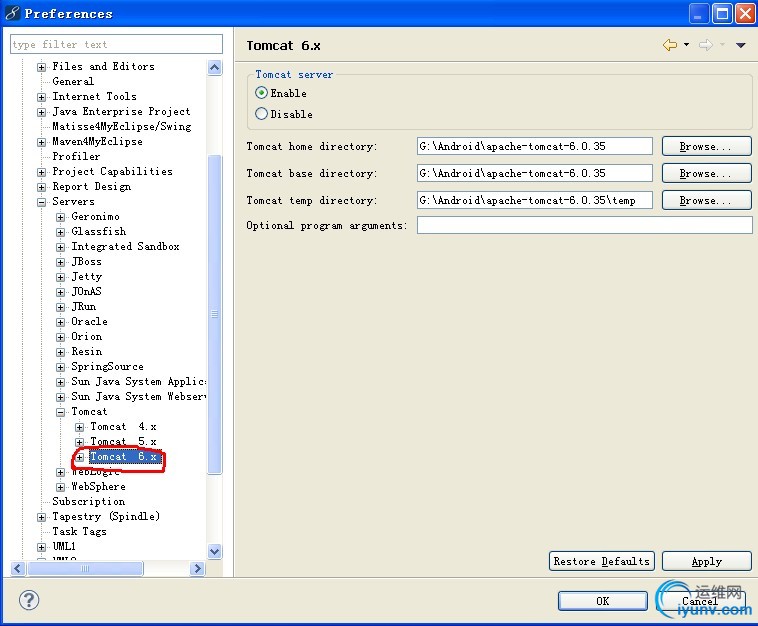Select Sun Java System Webserver item
The height and width of the screenshot is (626, 758).
point(139,396)
